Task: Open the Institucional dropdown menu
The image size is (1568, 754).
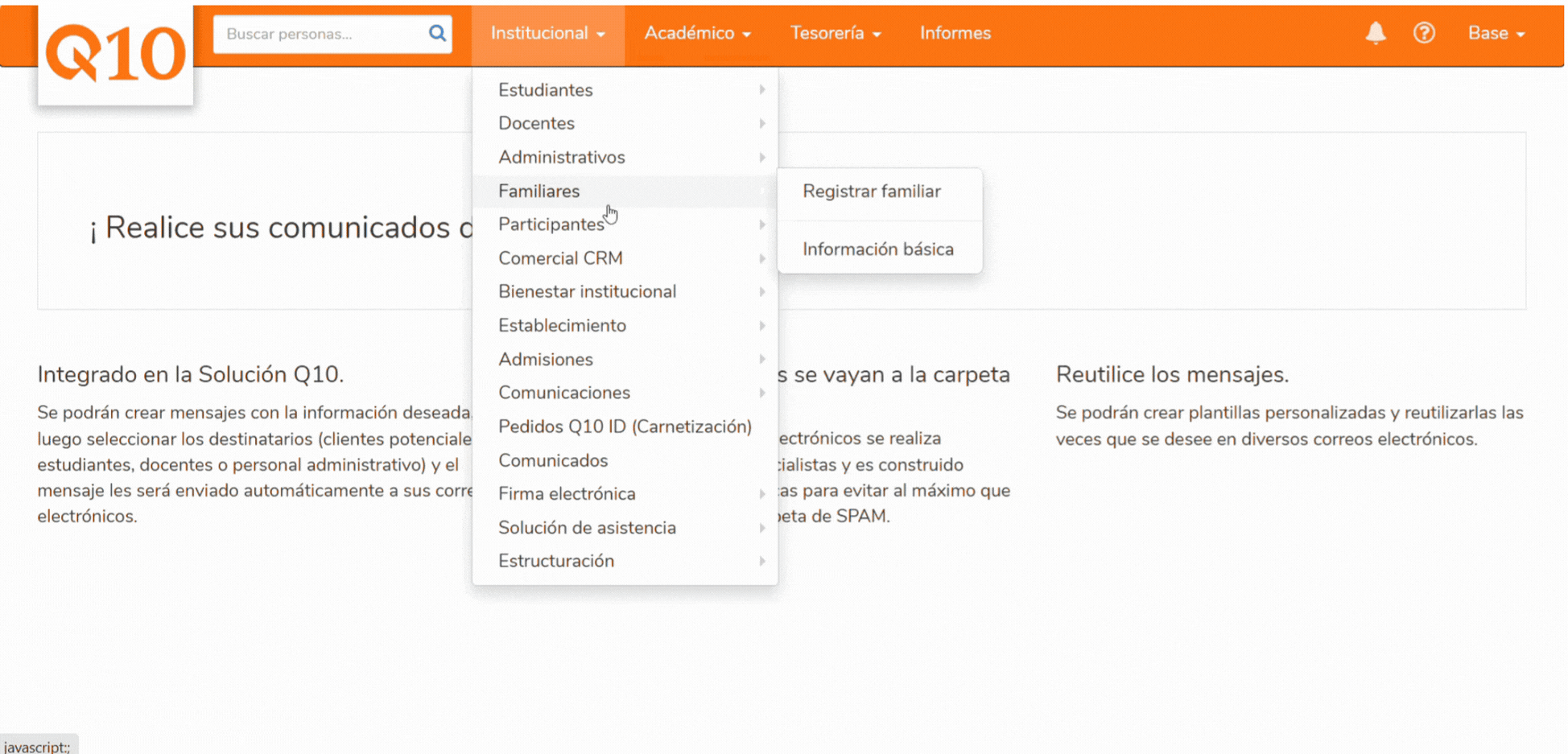Action: 548,34
